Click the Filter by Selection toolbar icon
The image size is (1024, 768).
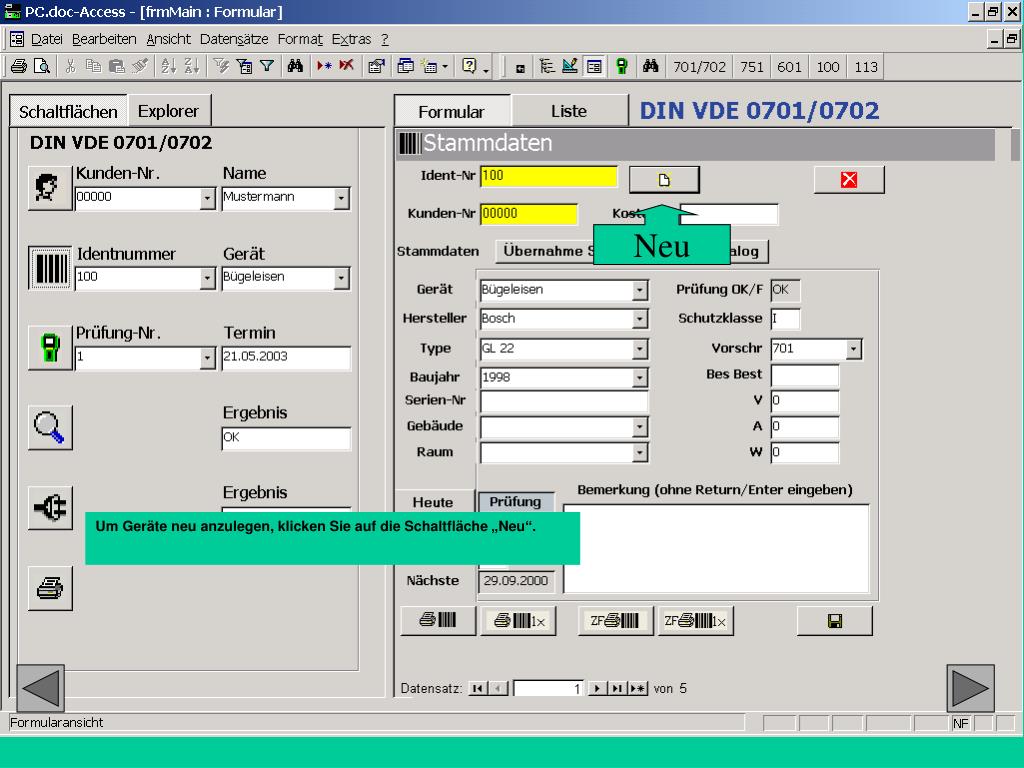pos(221,66)
